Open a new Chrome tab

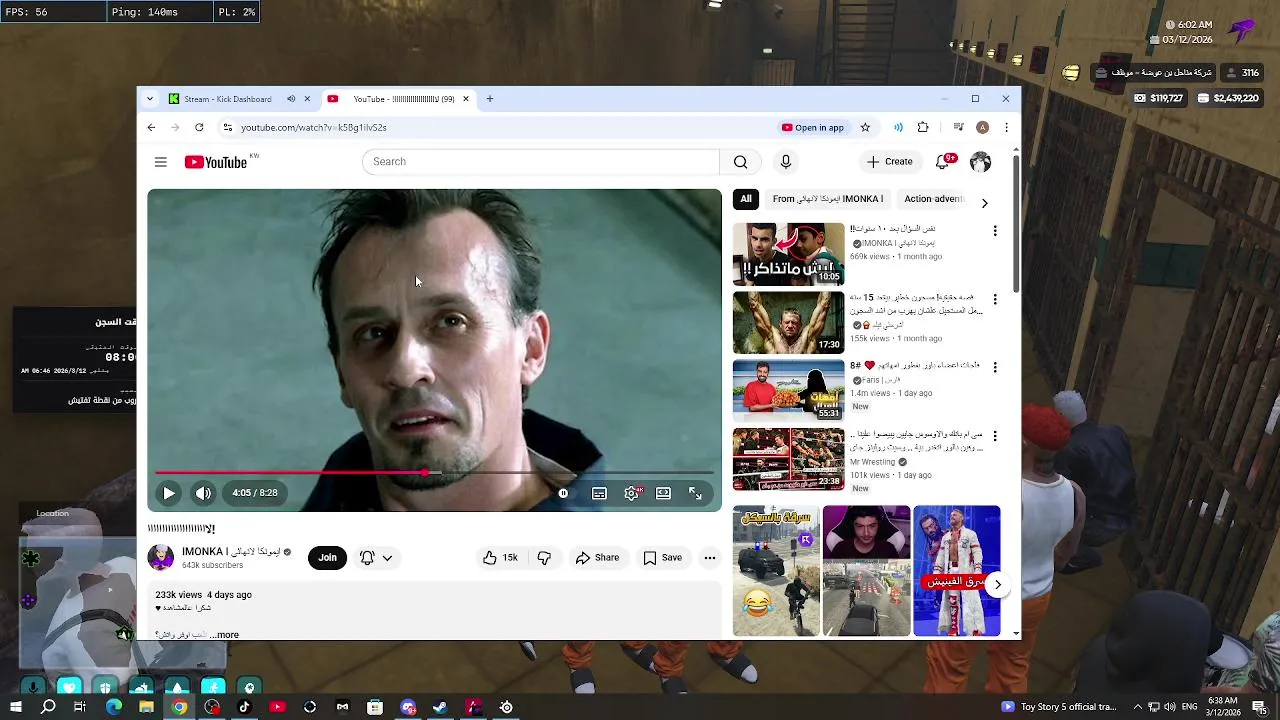click(x=490, y=99)
